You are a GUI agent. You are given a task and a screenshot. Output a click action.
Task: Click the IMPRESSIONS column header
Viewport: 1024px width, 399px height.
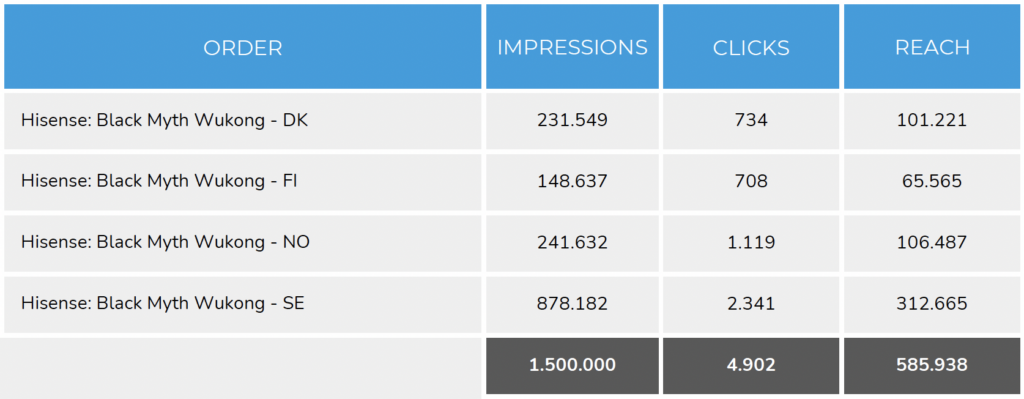572,47
